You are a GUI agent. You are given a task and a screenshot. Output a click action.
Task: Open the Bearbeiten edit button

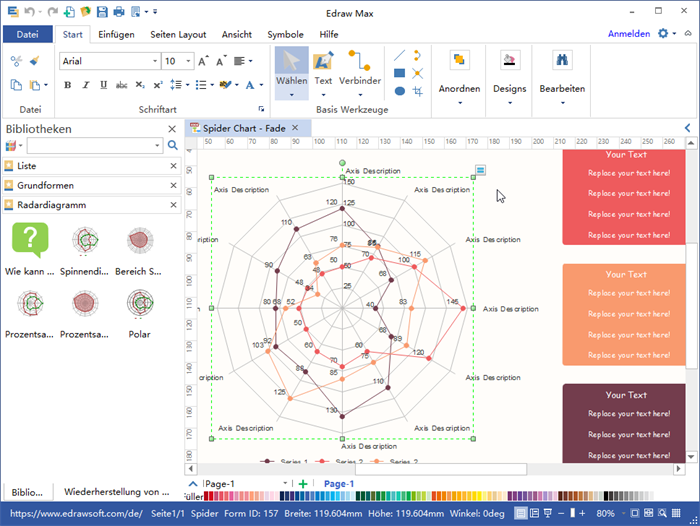[x=562, y=78]
